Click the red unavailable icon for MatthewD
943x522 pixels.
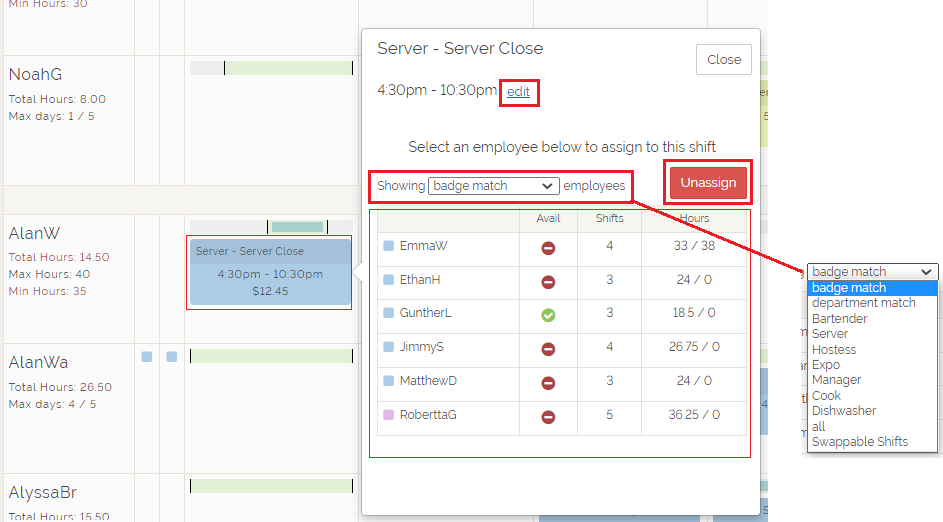tap(548, 382)
